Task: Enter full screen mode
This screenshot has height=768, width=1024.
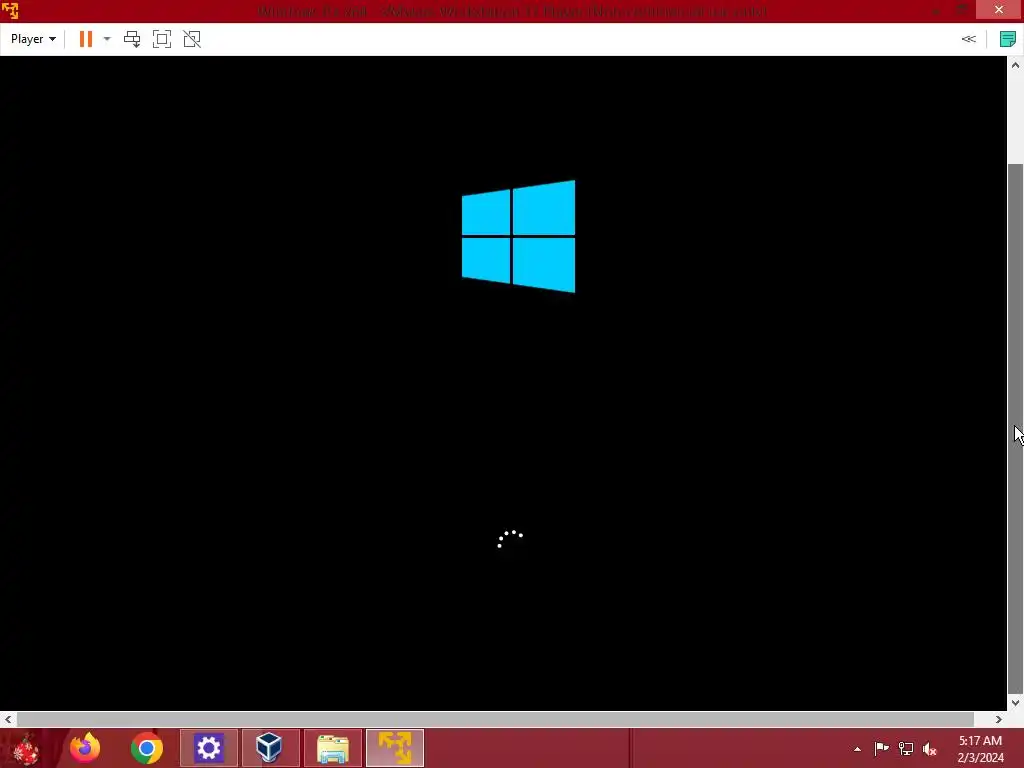Action: (x=162, y=39)
